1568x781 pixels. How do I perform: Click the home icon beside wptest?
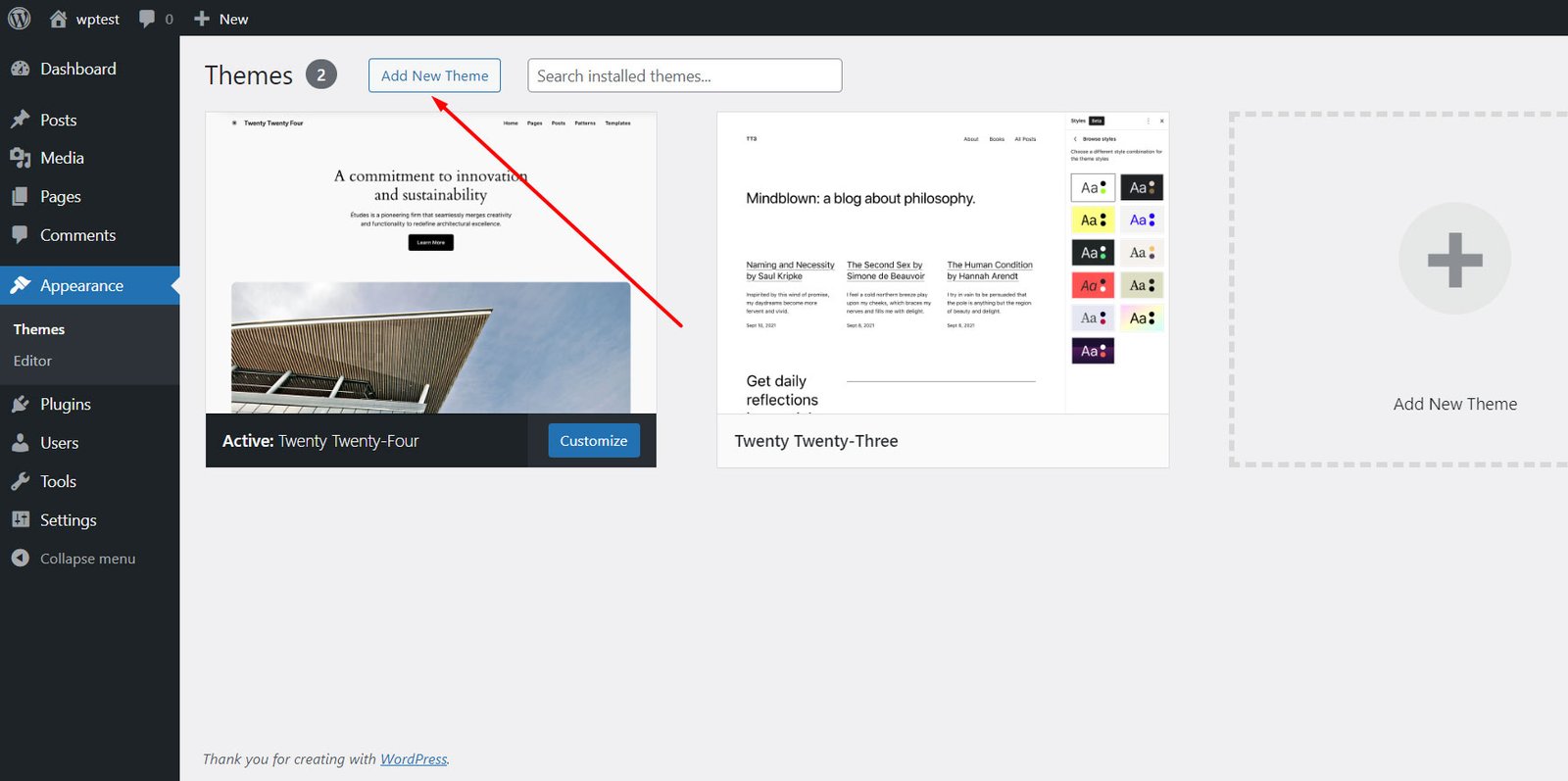point(59,19)
